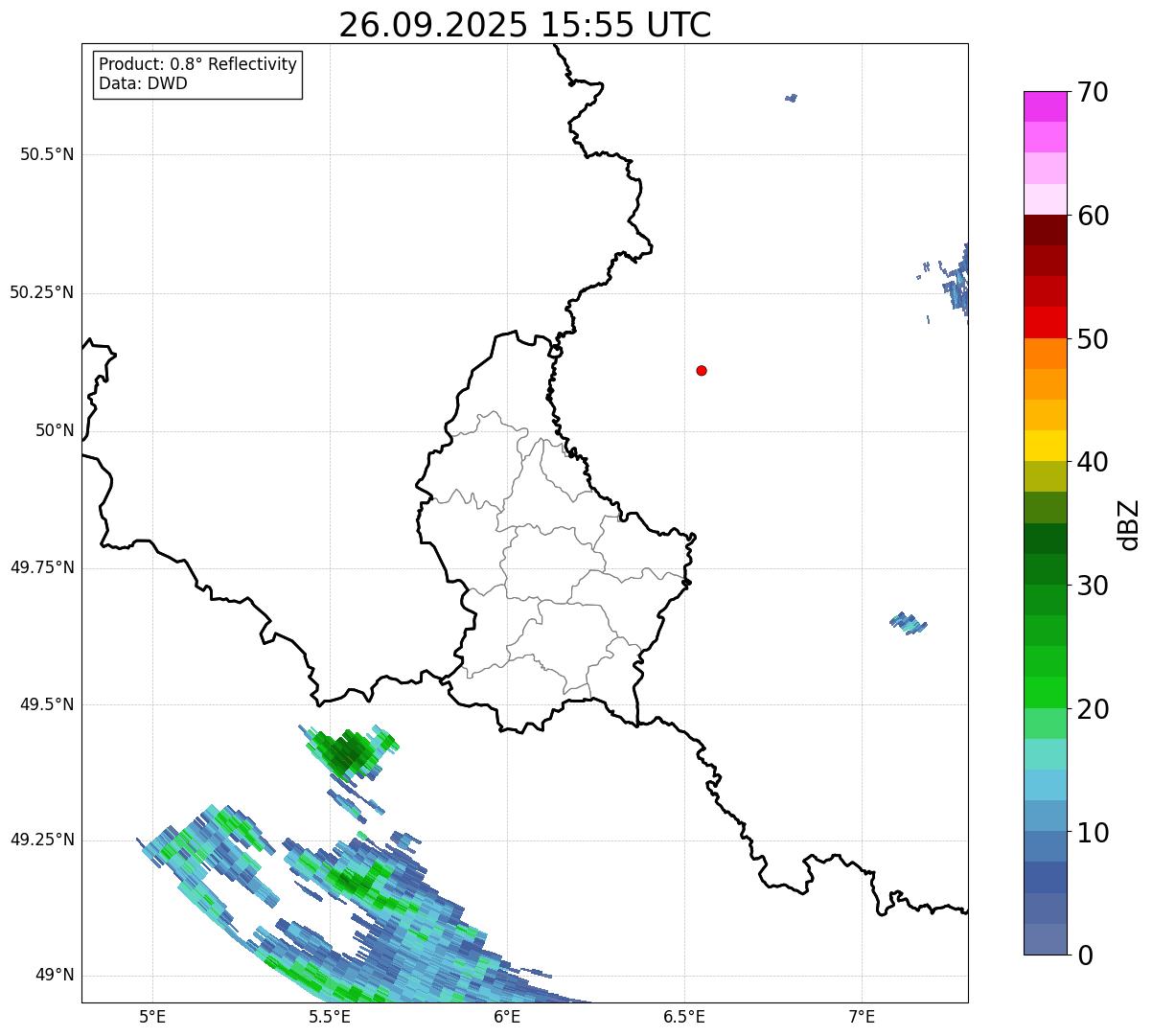This screenshot has width=1152, height=1036.
Task: Click the red station marker dot
Action: [x=702, y=370]
